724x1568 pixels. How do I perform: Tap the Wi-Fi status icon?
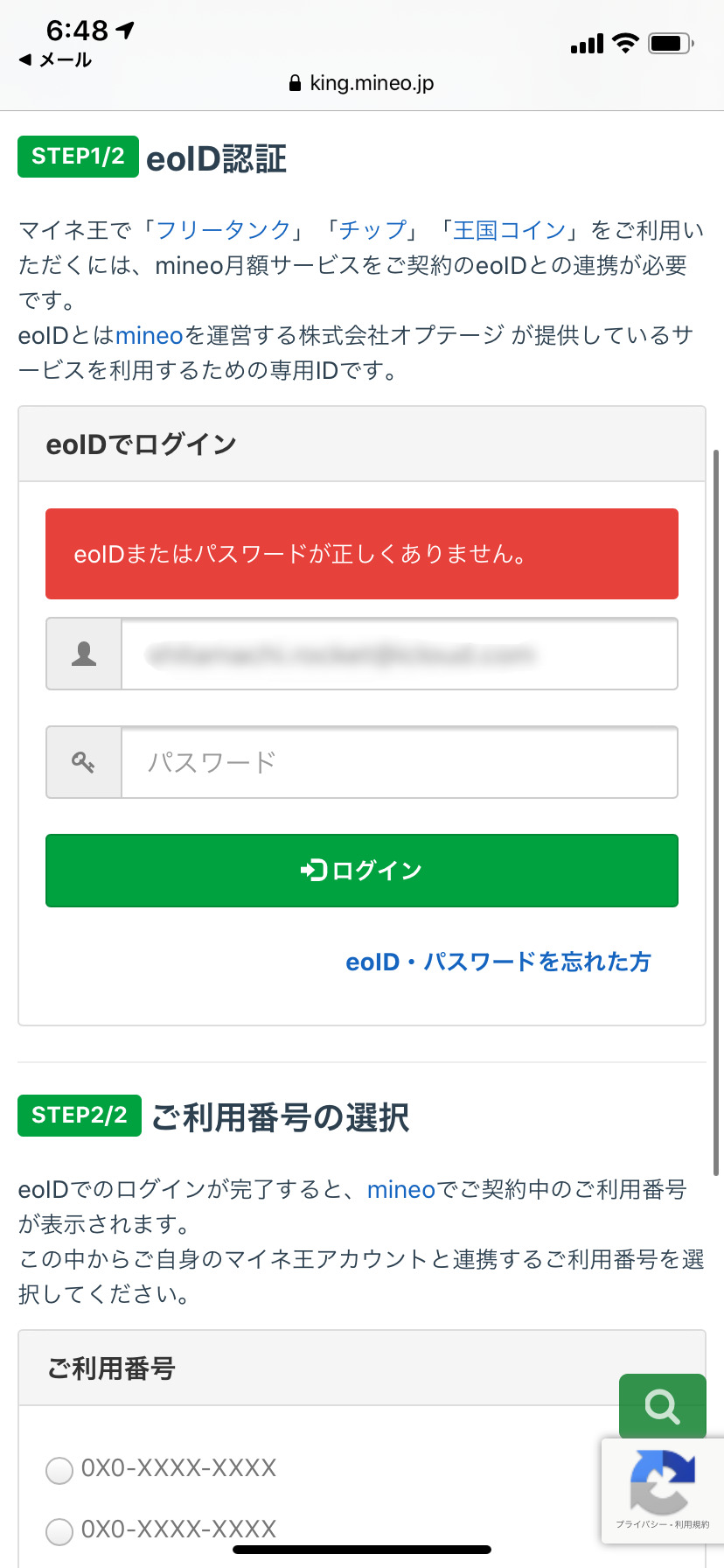(625, 43)
